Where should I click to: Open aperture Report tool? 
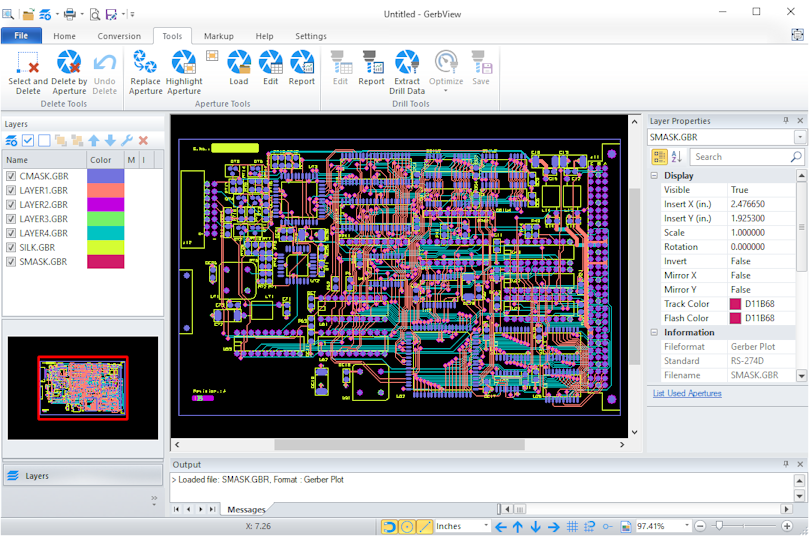point(302,68)
